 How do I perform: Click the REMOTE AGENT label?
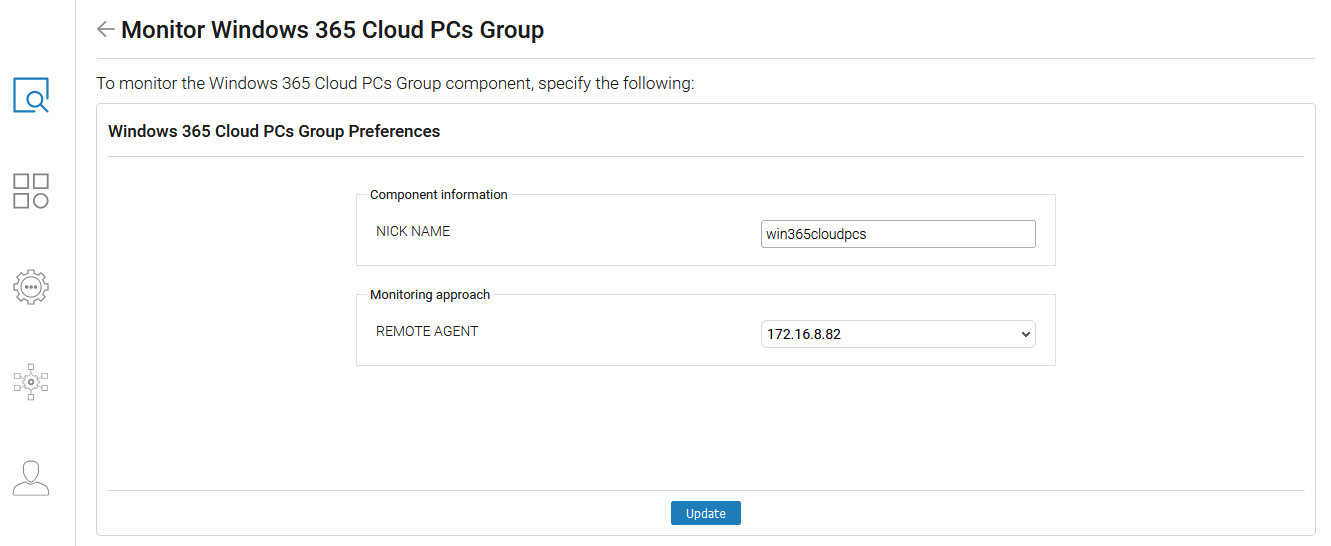[427, 331]
